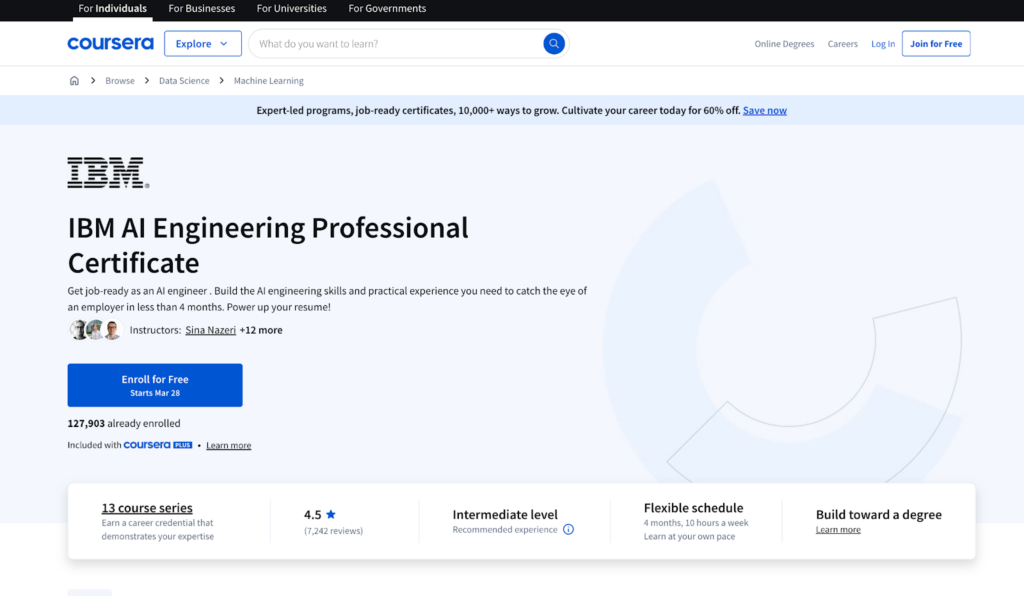
Task: Open Online Degrees link
Action: 784,44
